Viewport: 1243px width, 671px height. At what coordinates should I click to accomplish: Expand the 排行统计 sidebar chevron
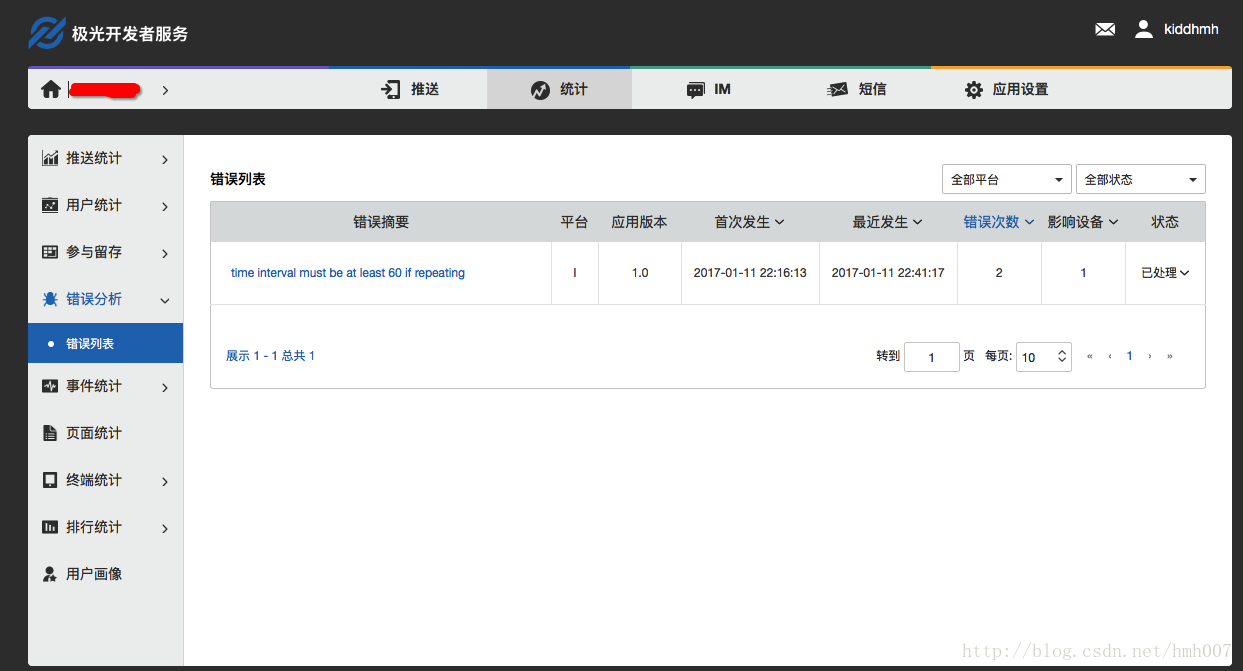(x=165, y=528)
